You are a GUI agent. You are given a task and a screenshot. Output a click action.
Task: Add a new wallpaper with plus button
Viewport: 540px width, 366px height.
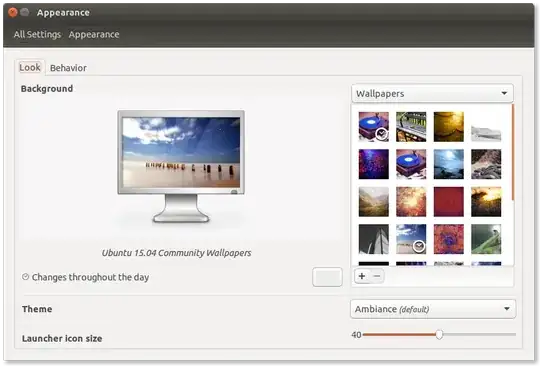click(x=362, y=276)
